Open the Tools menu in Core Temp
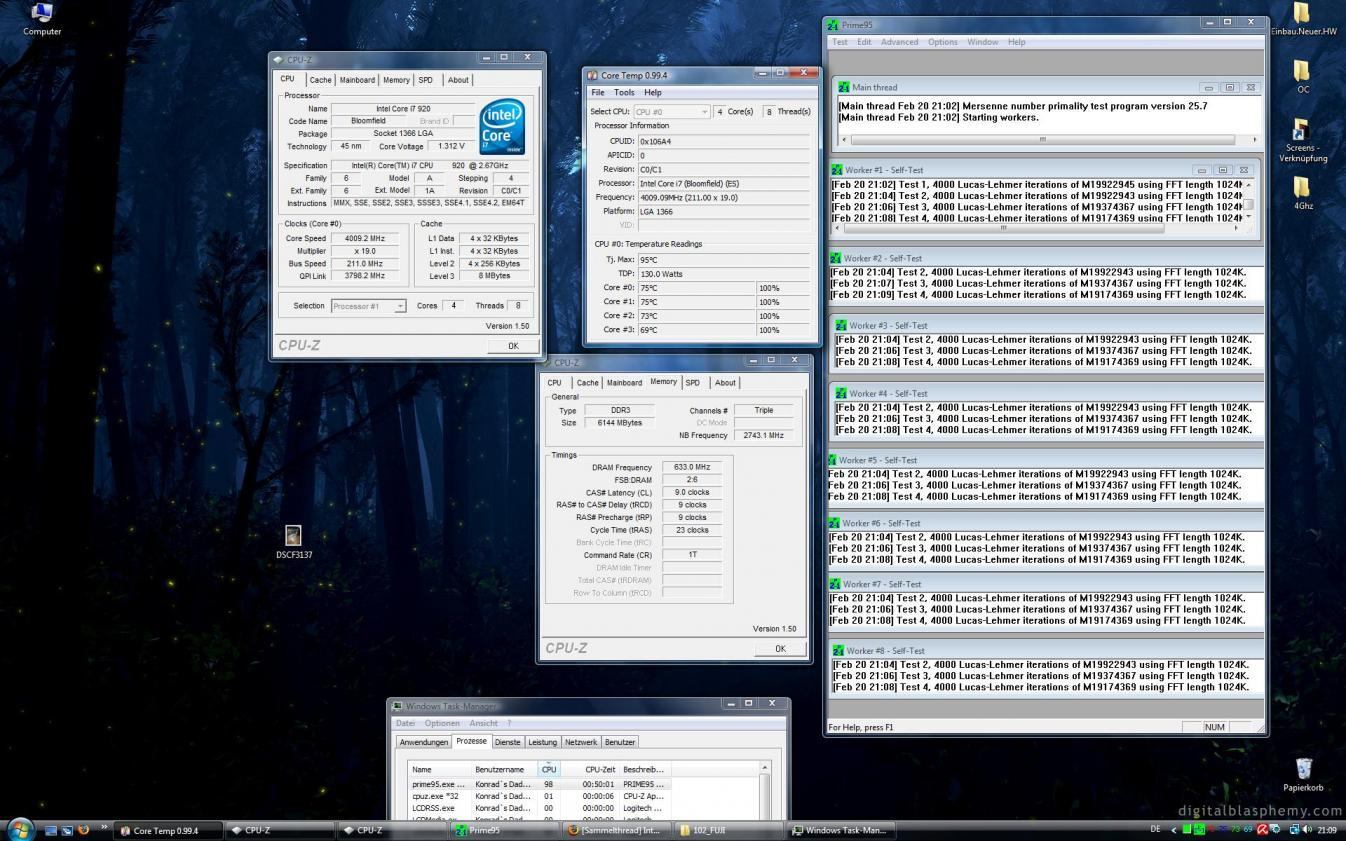 pos(624,92)
